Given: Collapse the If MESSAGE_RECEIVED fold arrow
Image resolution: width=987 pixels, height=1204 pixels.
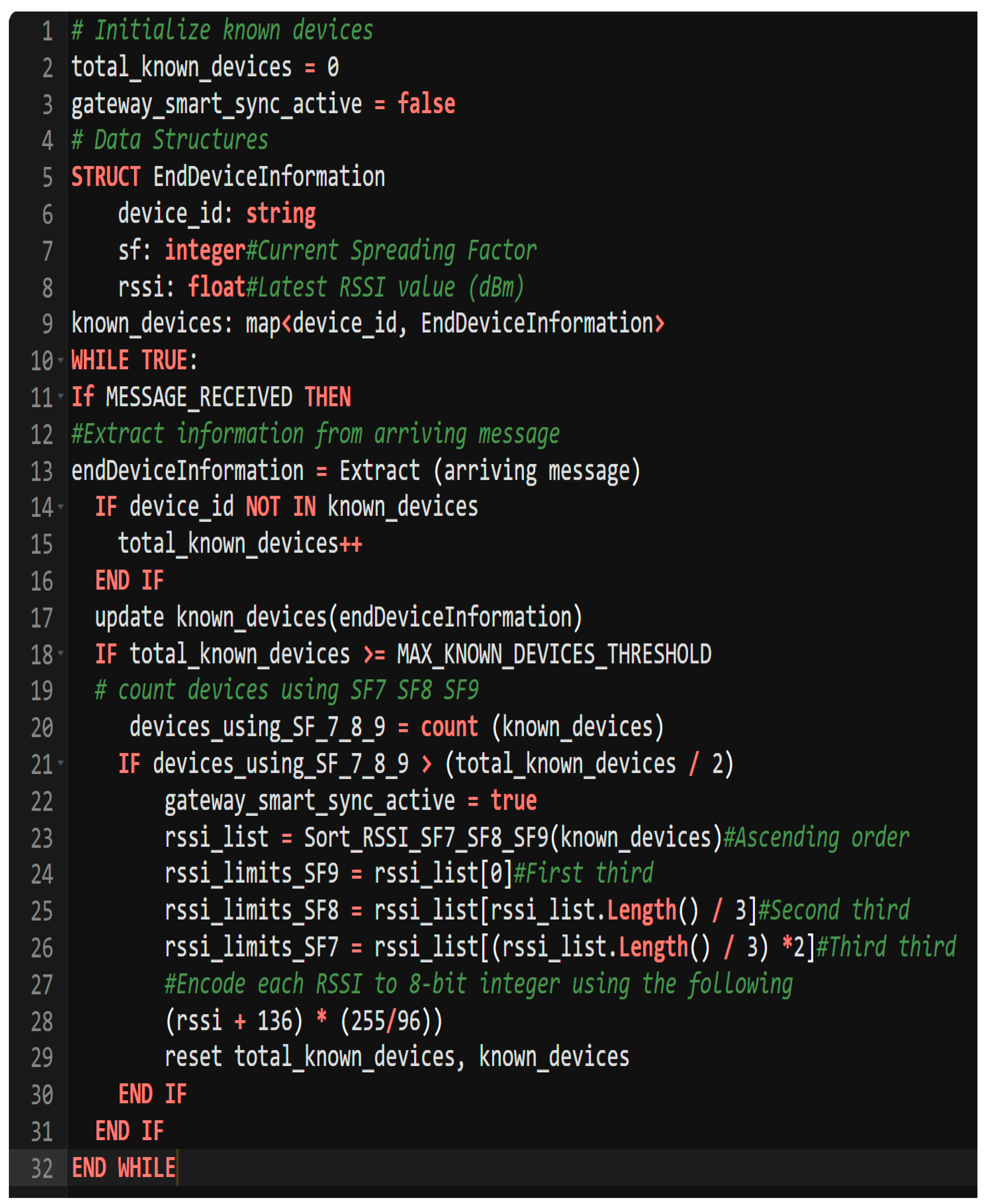Looking at the screenshot, I should pyautogui.click(x=60, y=396).
